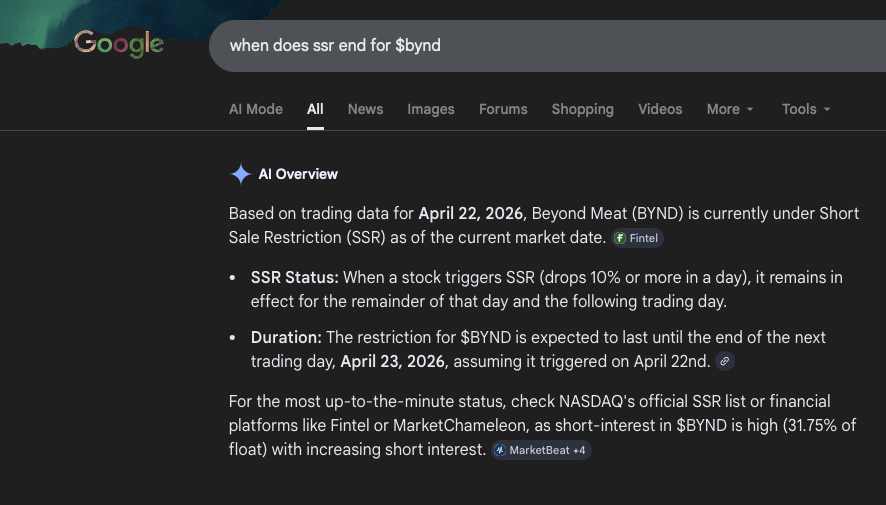
Task: Switch to the Forums tab
Action: click(x=503, y=109)
